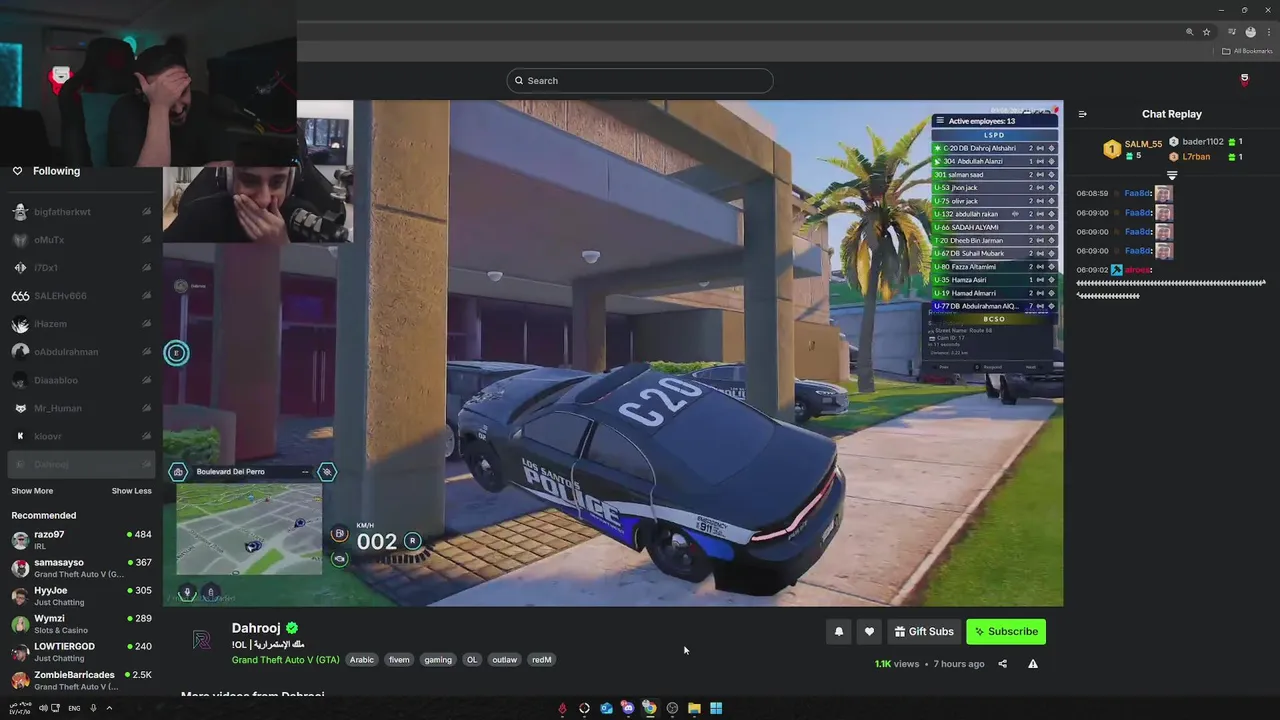Click the magnifier icon in the search bar
The height and width of the screenshot is (720, 1280).
(x=519, y=81)
